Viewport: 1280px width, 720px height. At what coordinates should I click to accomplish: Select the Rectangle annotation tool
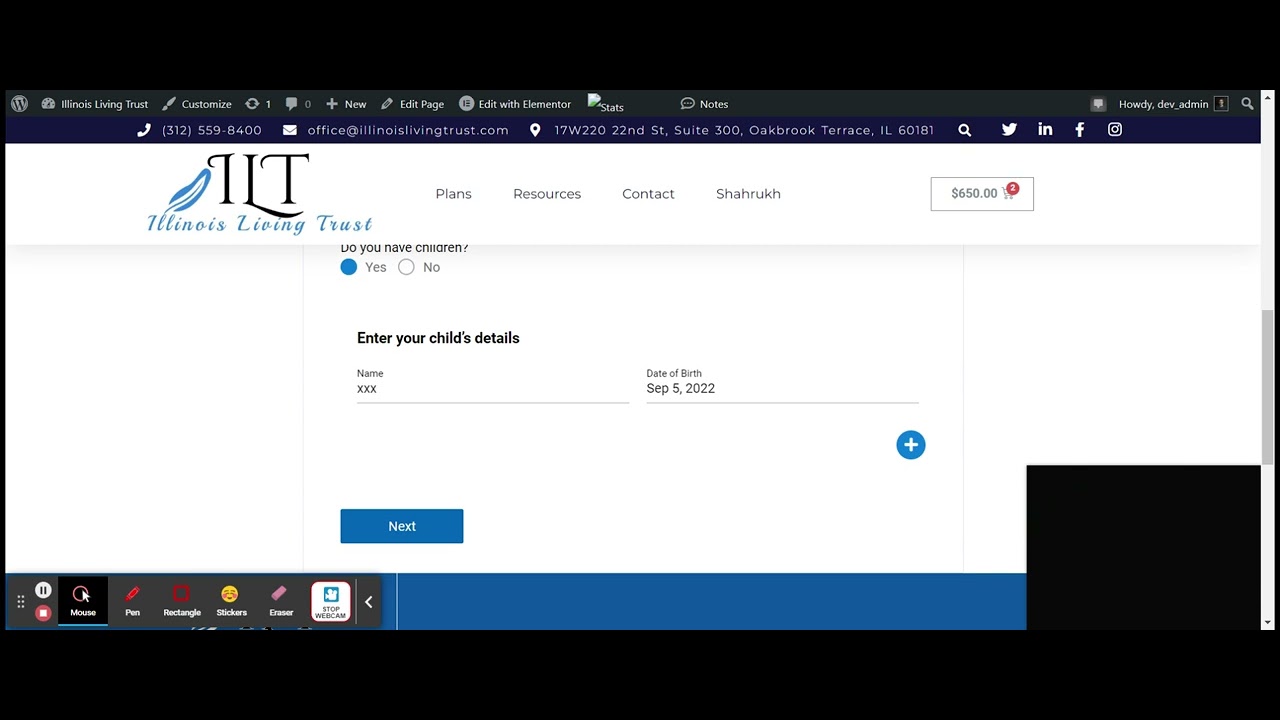click(x=182, y=602)
